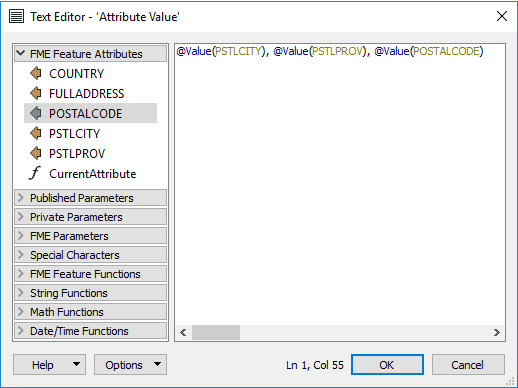518x388 pixels.
Task: Click the scroll left arrow
Action: pos(183,332)
